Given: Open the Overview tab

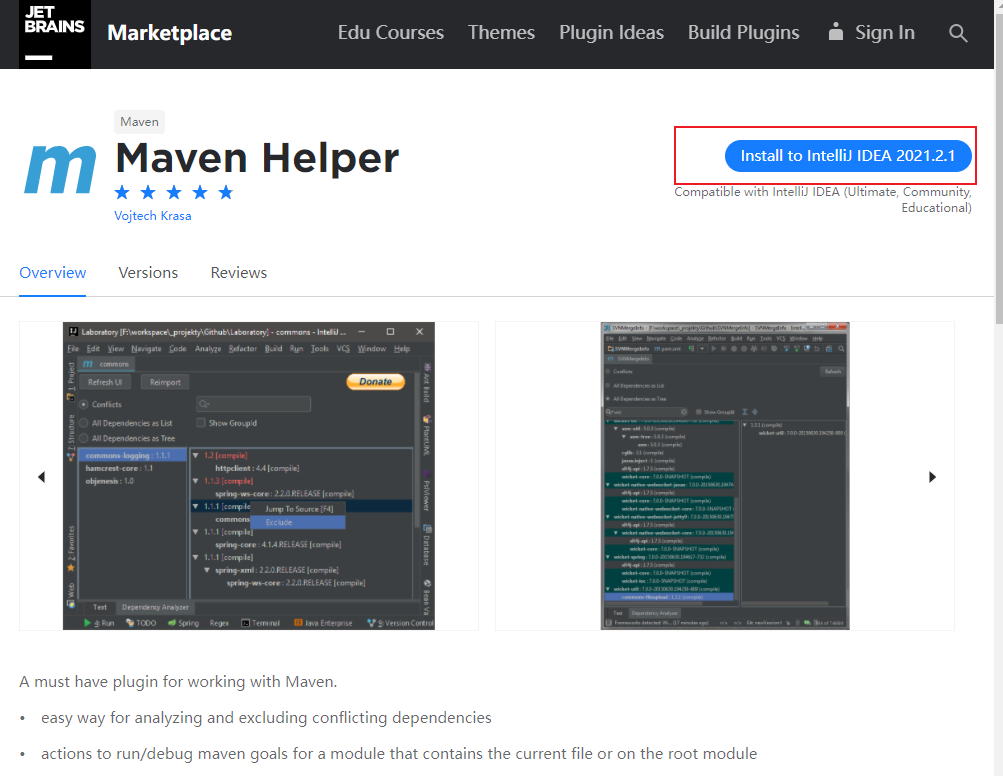Looking at the screenshot, I should click(52, 272).
